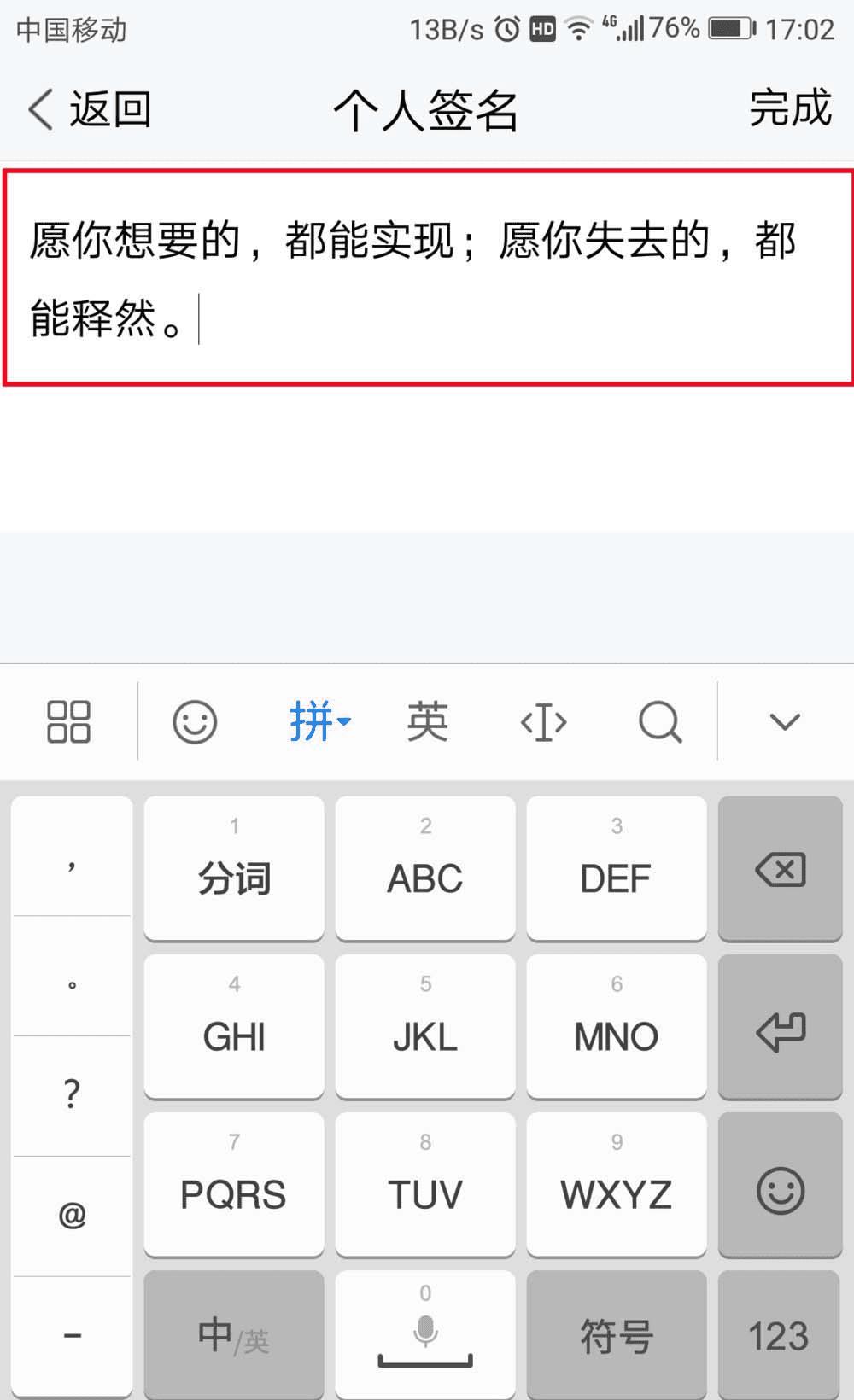Toggle the 中/英 language switch key

[234, 1335]
